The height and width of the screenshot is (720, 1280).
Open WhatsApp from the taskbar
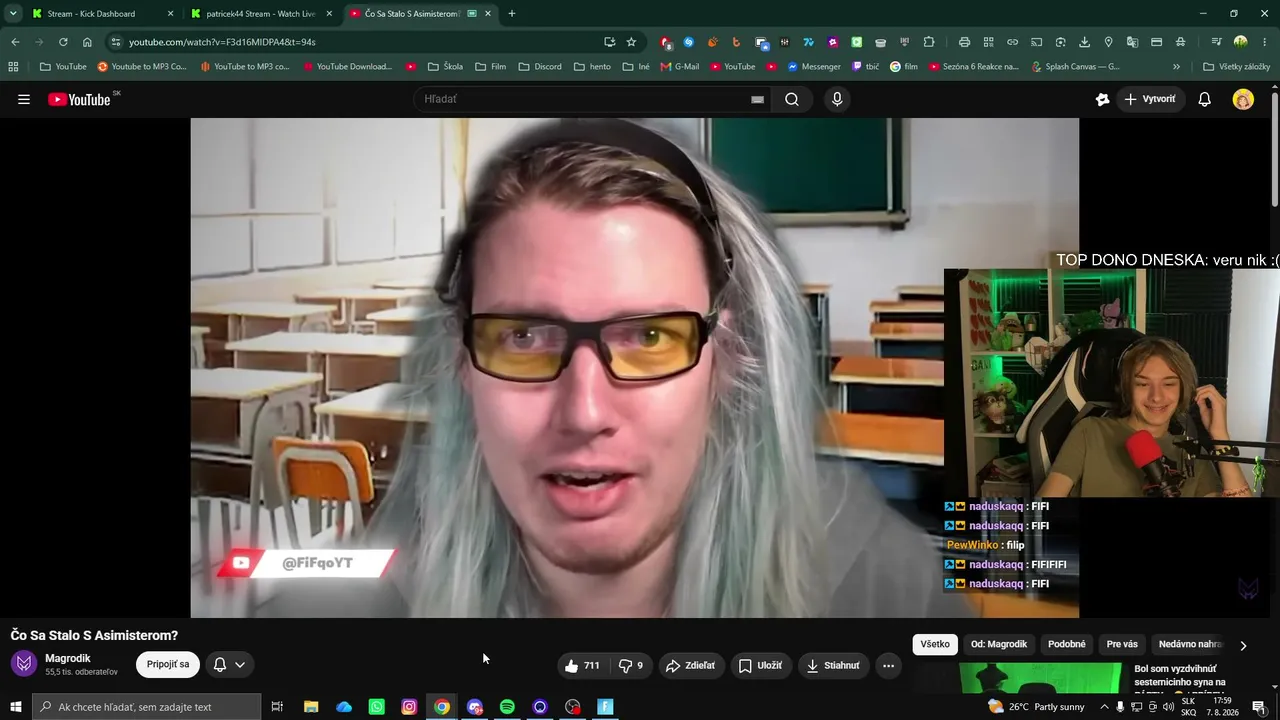coord(376,707)
